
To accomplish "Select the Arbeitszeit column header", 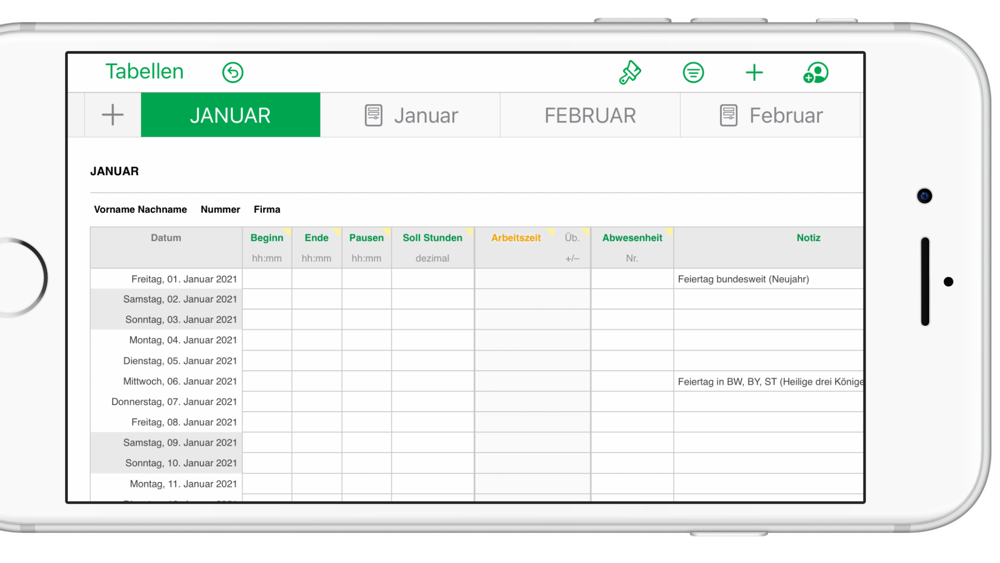I will pos(516,238).
